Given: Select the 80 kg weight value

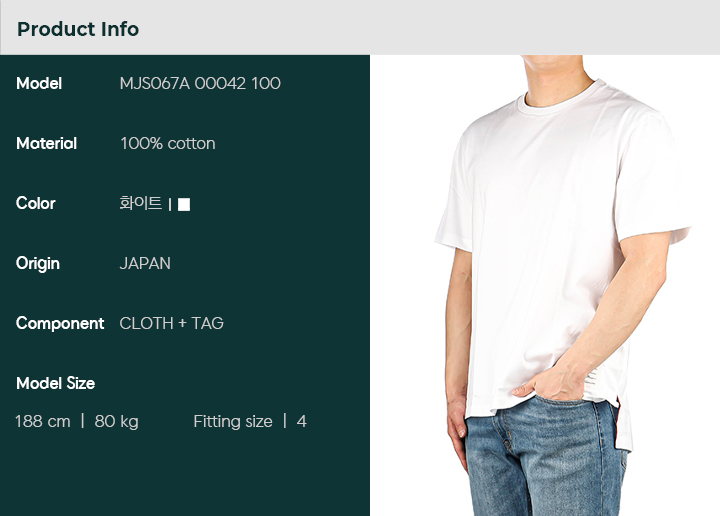Looking at the screenshot, I should click(x=117, y=422).
